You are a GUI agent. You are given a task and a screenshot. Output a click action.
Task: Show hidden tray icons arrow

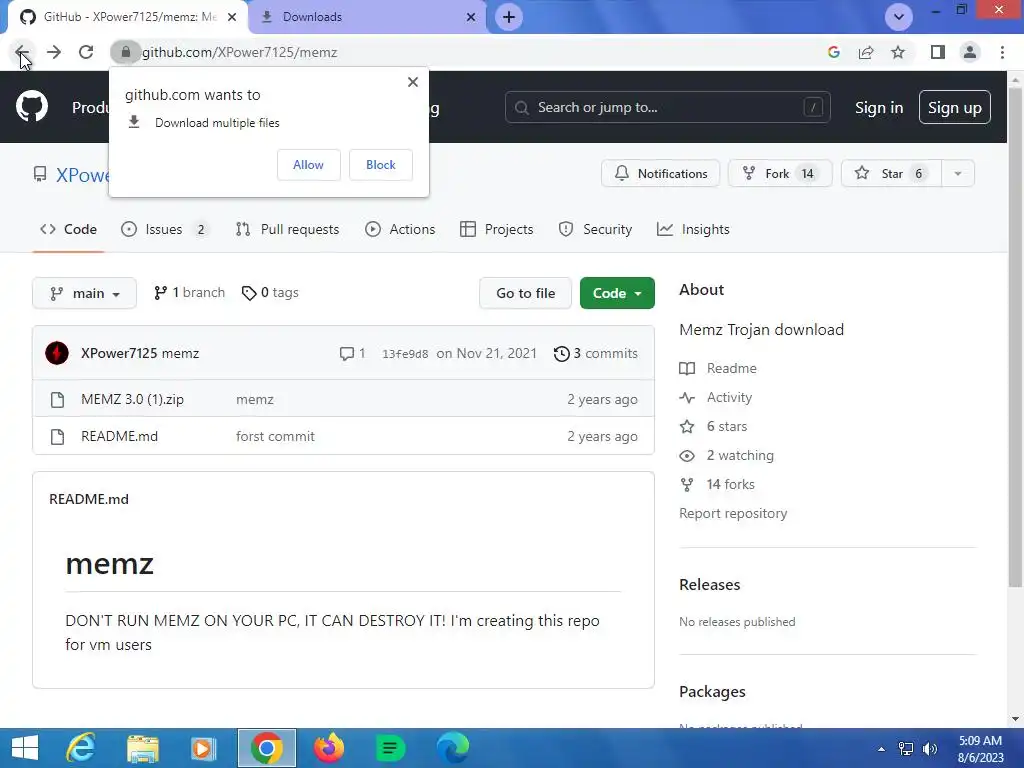(x=881, y=749)
